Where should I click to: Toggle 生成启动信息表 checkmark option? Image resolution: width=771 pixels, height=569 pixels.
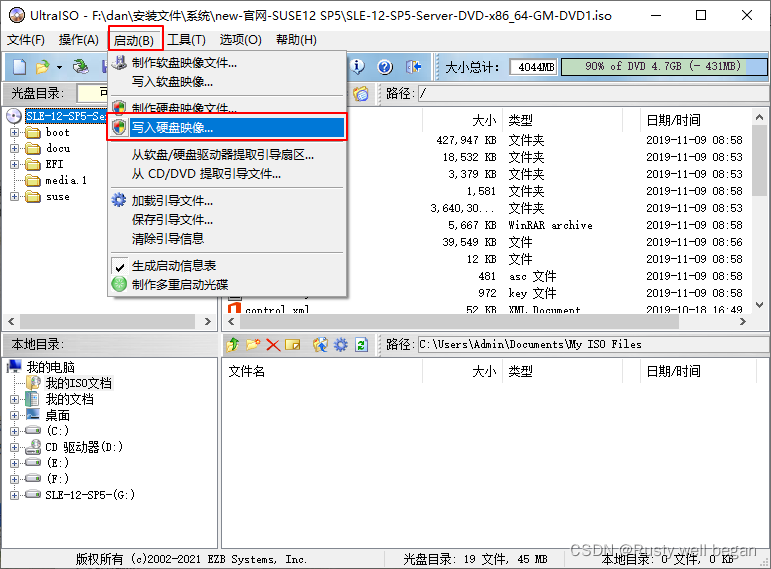(174, 266)
